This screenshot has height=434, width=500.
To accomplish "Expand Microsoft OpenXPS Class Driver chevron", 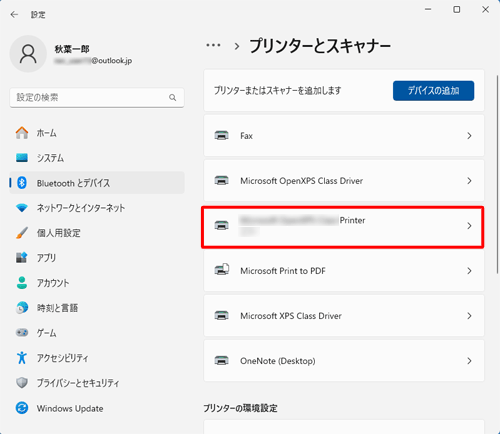I will click(x=469, y=181).
